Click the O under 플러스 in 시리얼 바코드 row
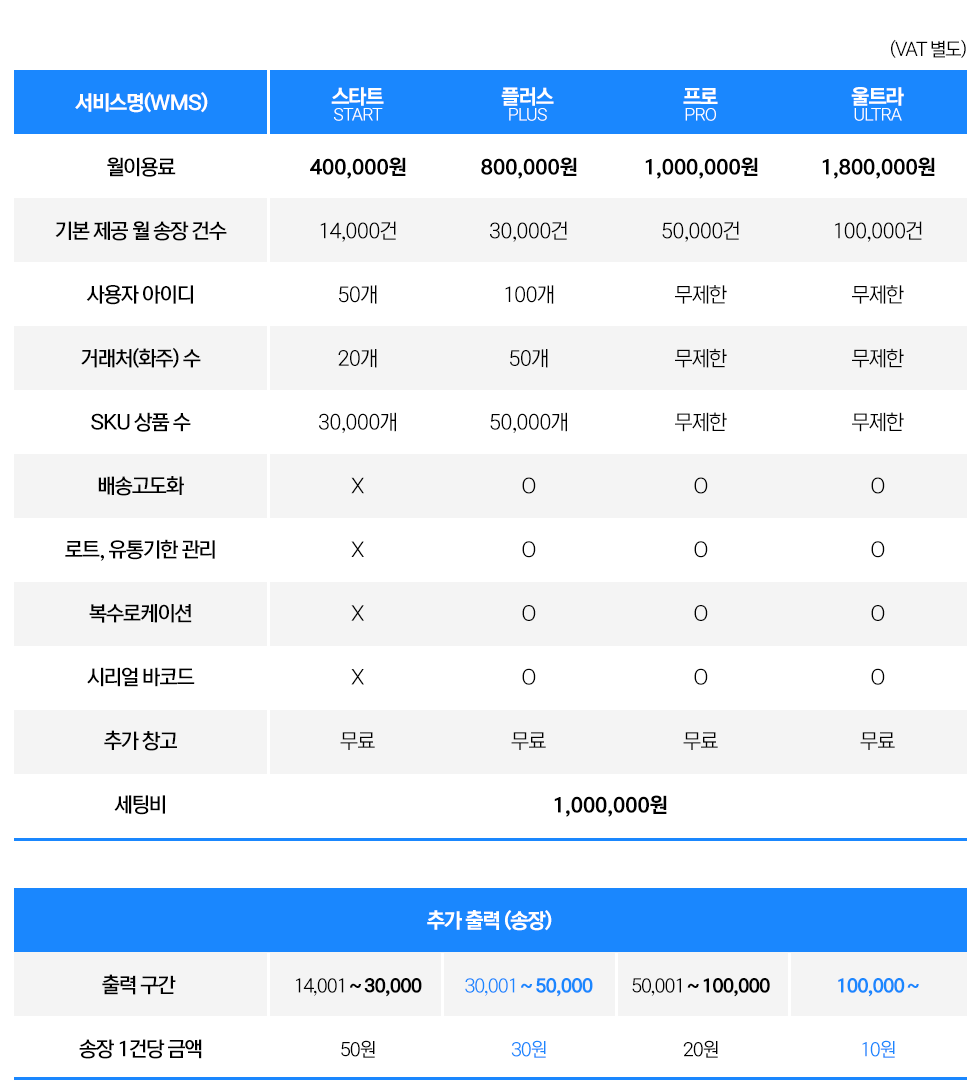Screen dimensions: 980x1091 click(528, 677)
